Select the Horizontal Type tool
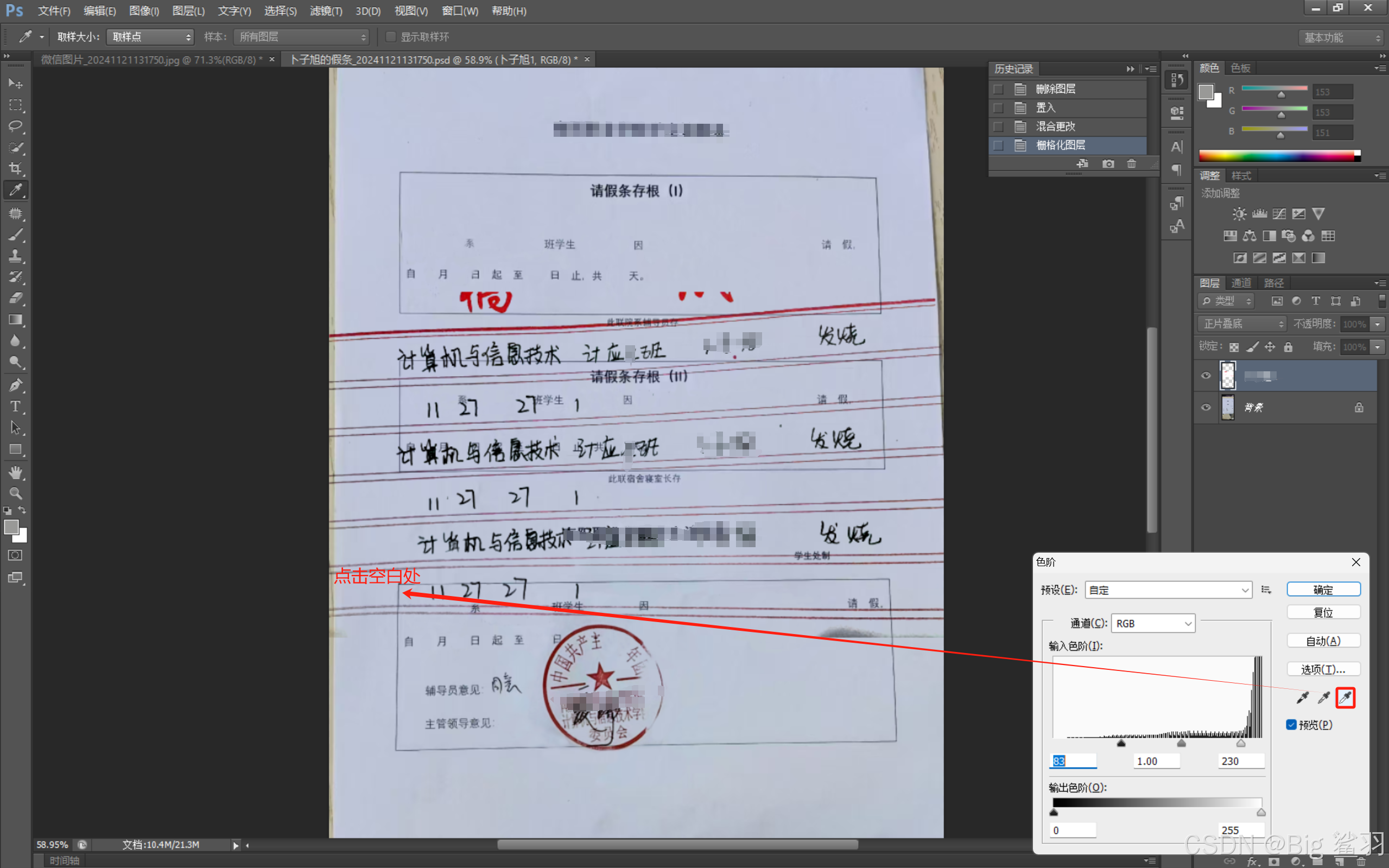Viewport: 1389px width, 868px height. click(x=16, y=407)
